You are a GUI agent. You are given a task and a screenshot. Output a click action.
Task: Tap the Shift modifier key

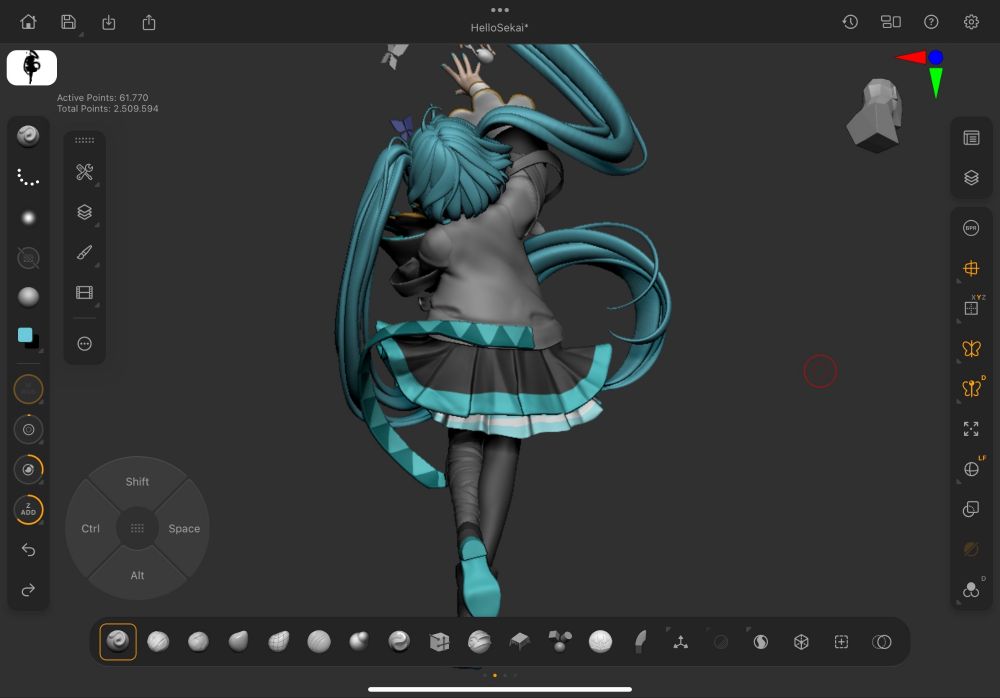[x=137, y=482]
